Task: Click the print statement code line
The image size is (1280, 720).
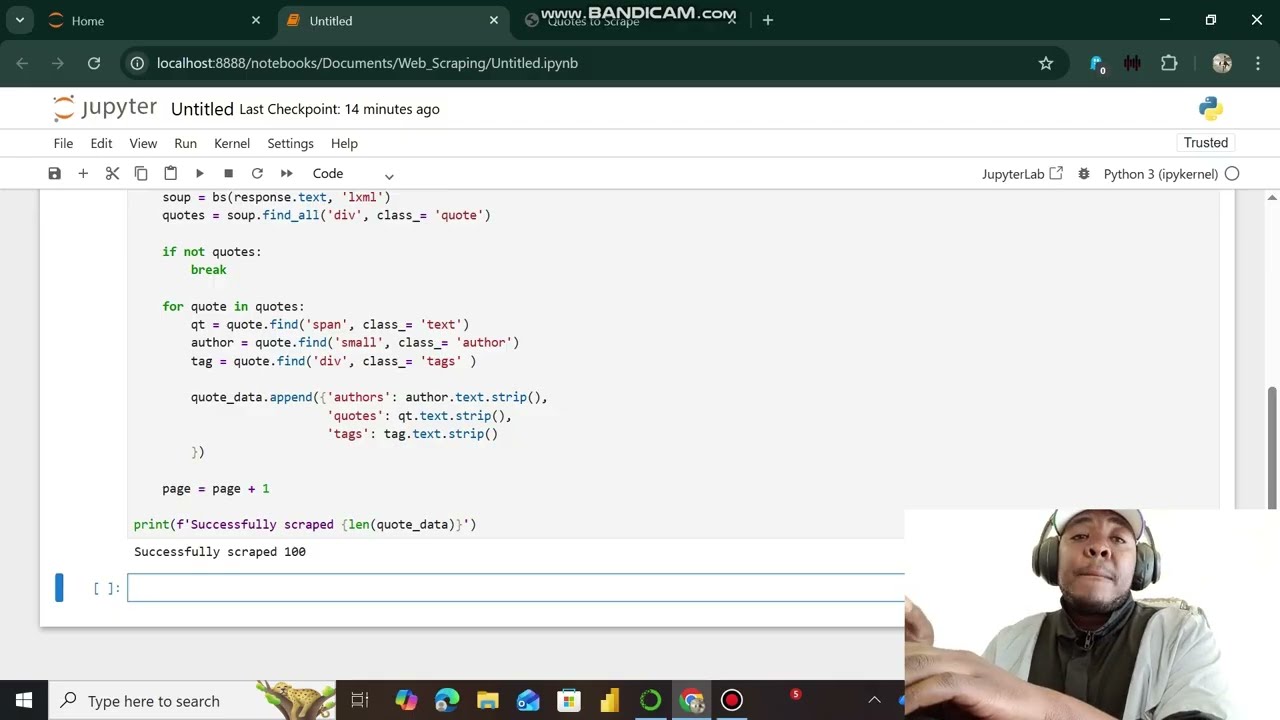Action: pyautogui.click(x=305, y=525)
